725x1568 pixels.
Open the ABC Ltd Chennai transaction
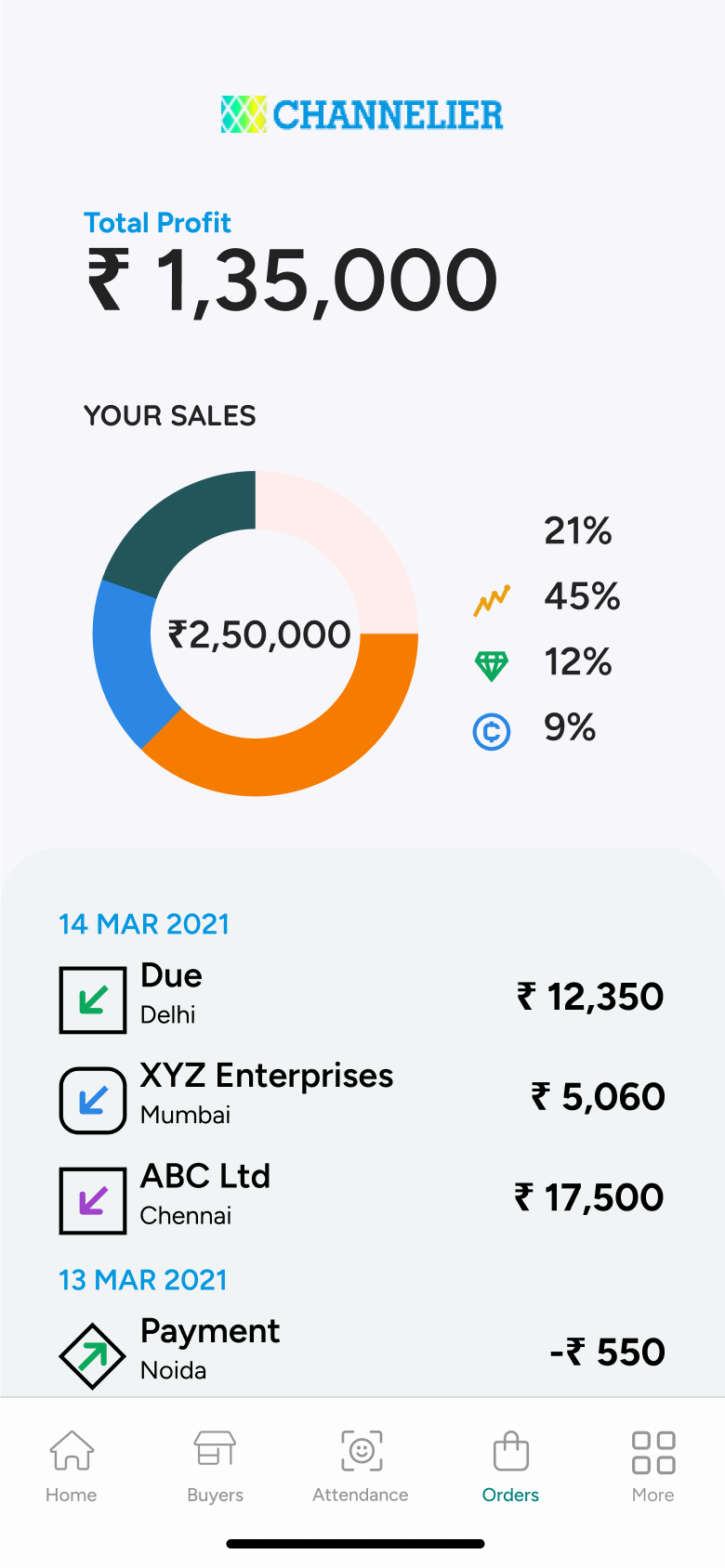click(362, 1198)
